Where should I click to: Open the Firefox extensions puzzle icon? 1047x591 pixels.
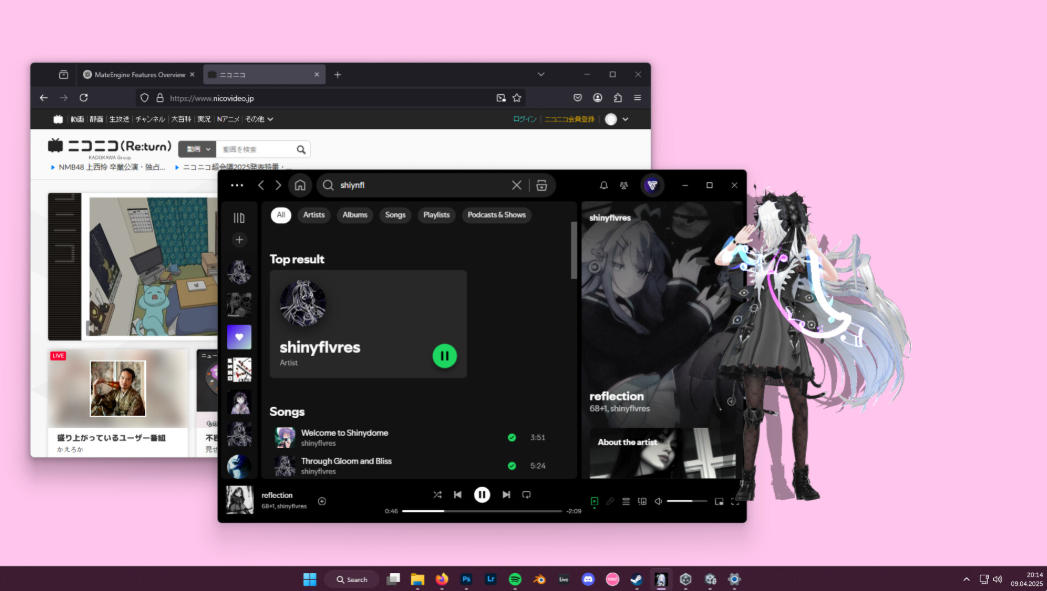[x=618, y=97]
